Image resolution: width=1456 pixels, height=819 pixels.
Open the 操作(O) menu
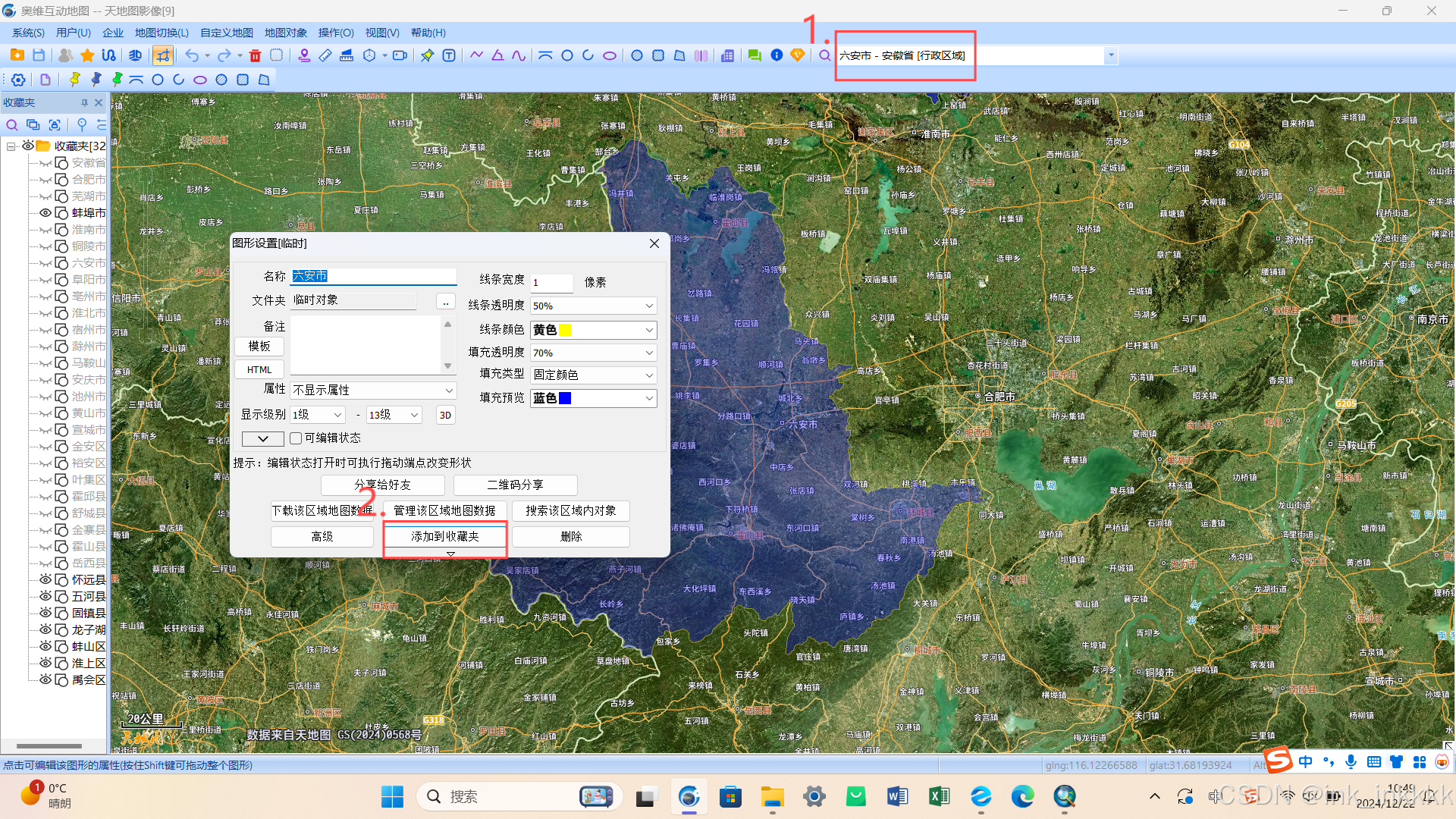[x=335, y=33]
